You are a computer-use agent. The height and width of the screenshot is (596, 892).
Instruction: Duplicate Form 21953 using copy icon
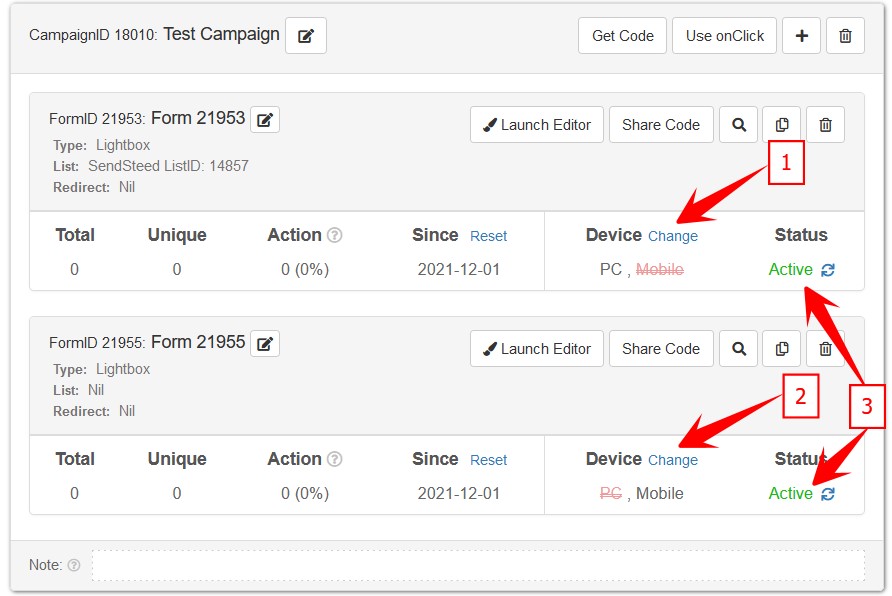(x=782, y=125)
